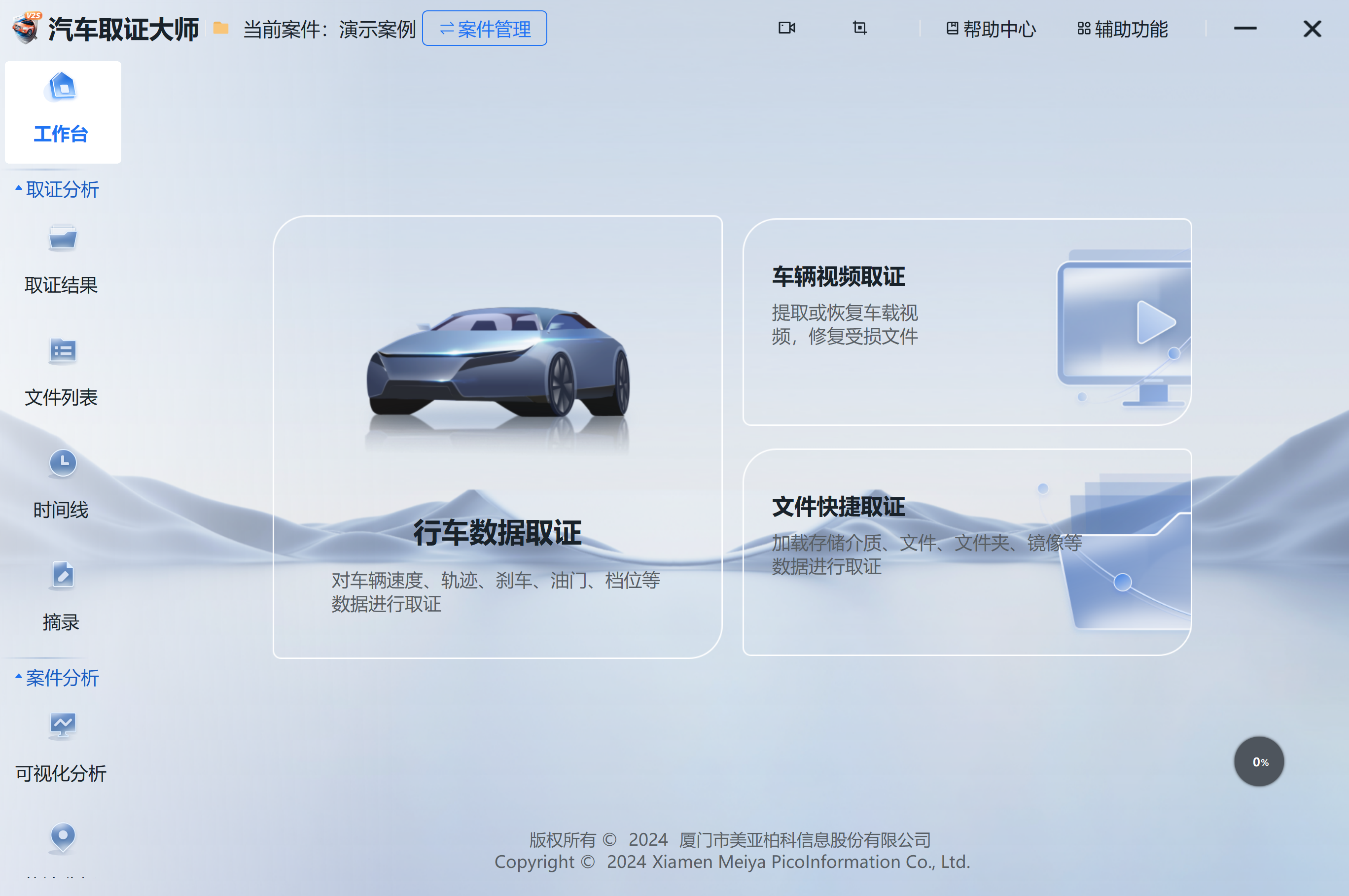
Task: Open the 辅助功能 menu
Action: click(x=1122, y=29)
